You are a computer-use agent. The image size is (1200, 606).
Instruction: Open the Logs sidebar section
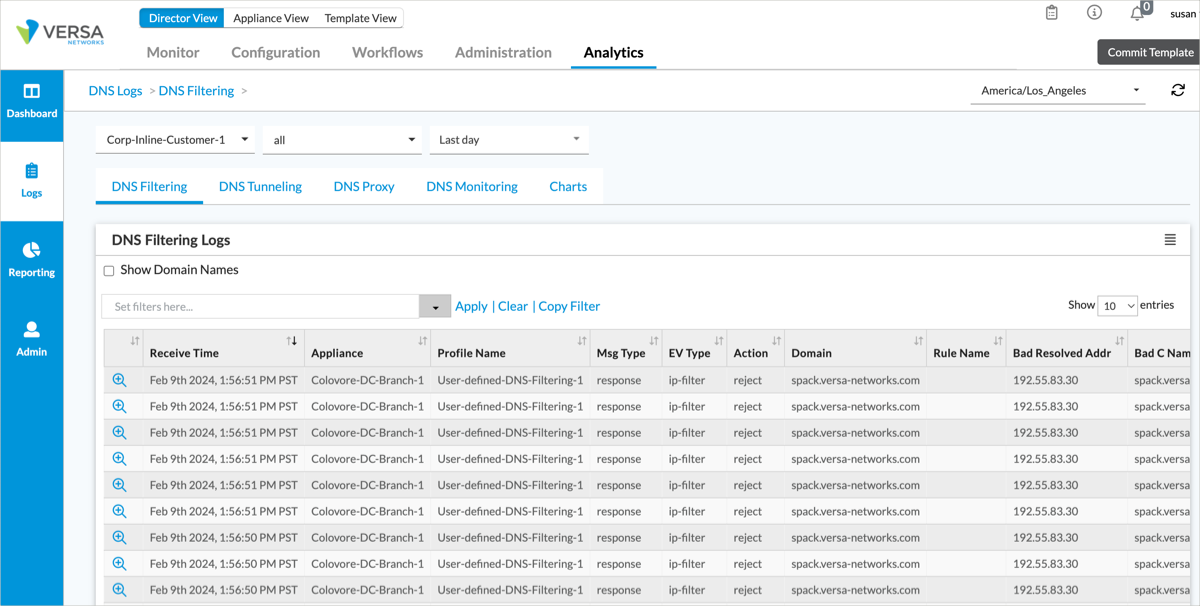pyautogui.click(x=32, y=181)
